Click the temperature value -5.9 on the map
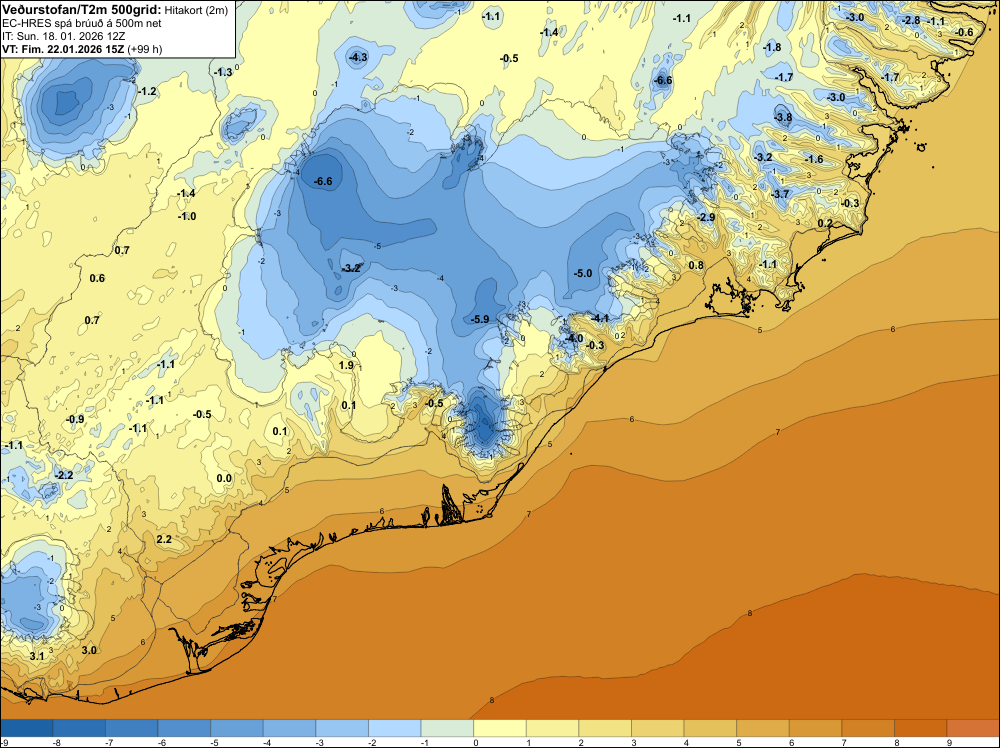1000x748 pixels. [480, 319]
